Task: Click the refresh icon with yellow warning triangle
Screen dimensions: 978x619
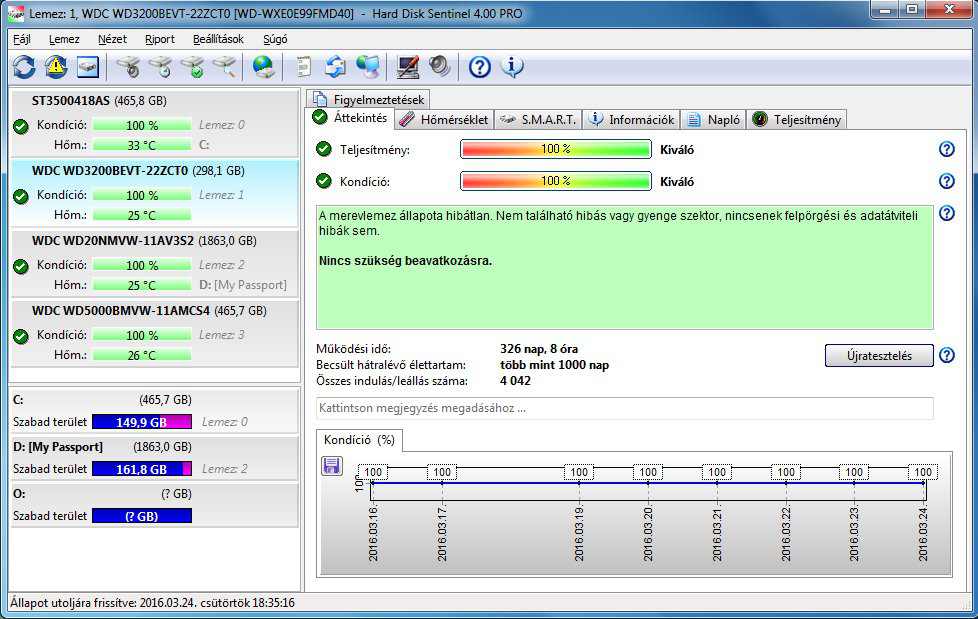Action: point(56,66)
